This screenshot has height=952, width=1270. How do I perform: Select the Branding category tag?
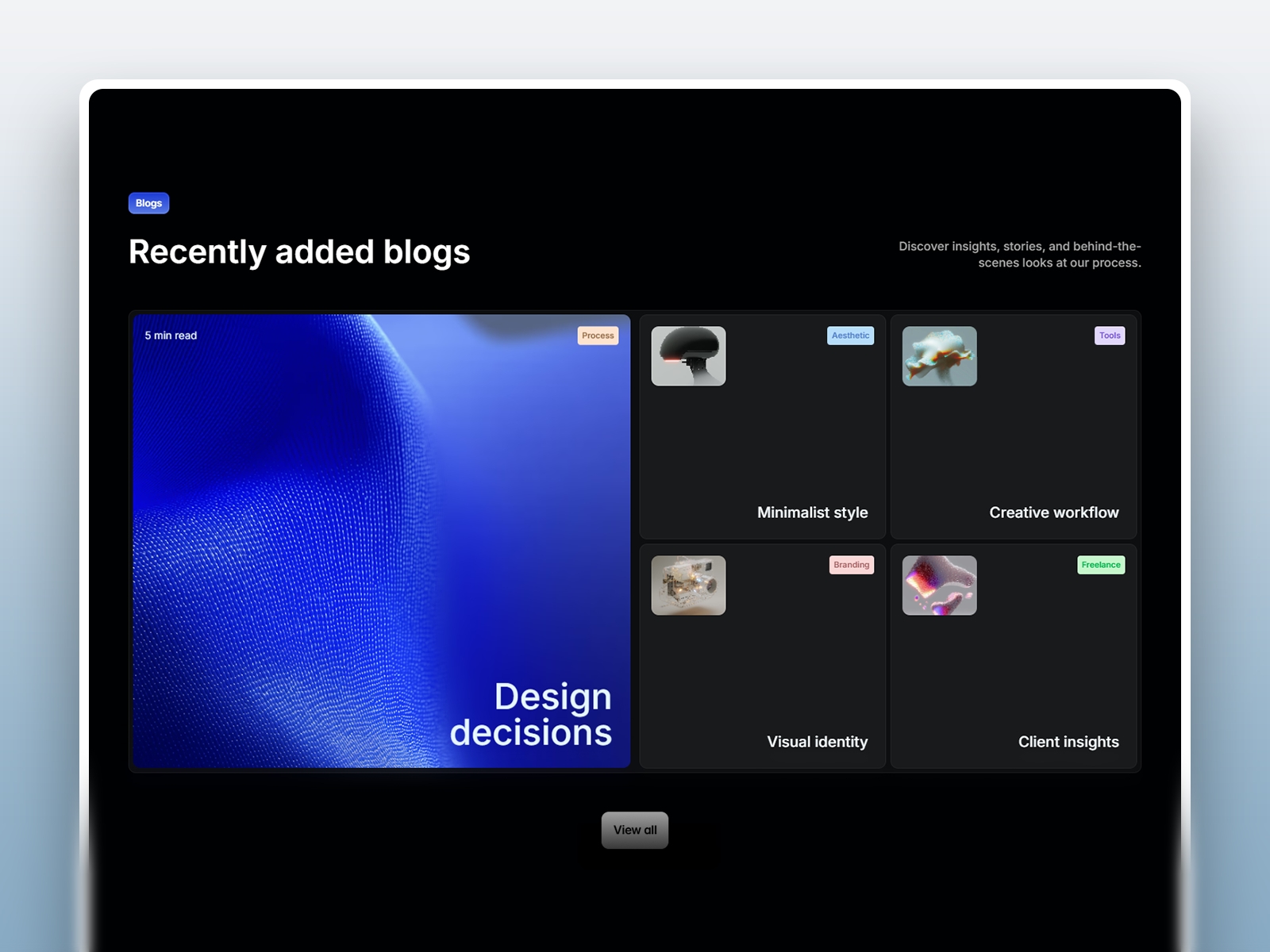click(852, 565)
